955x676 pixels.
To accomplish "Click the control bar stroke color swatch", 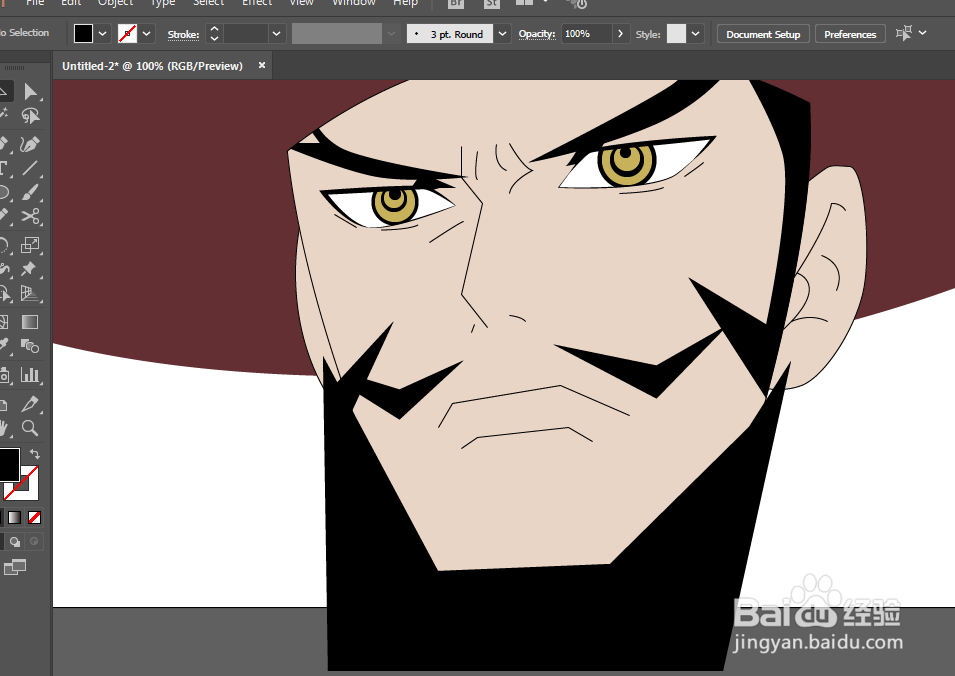I will point(127,33).
